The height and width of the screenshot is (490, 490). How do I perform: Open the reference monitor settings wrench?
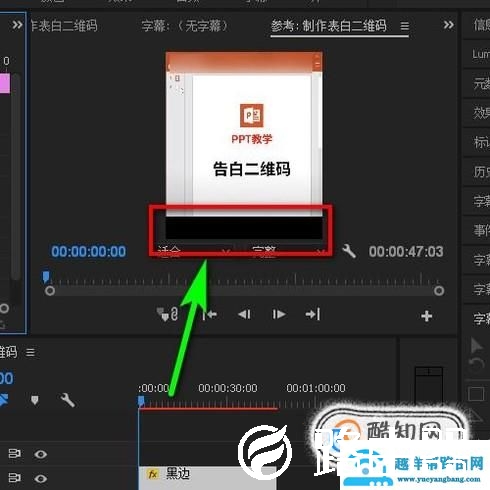pos(349,251)
